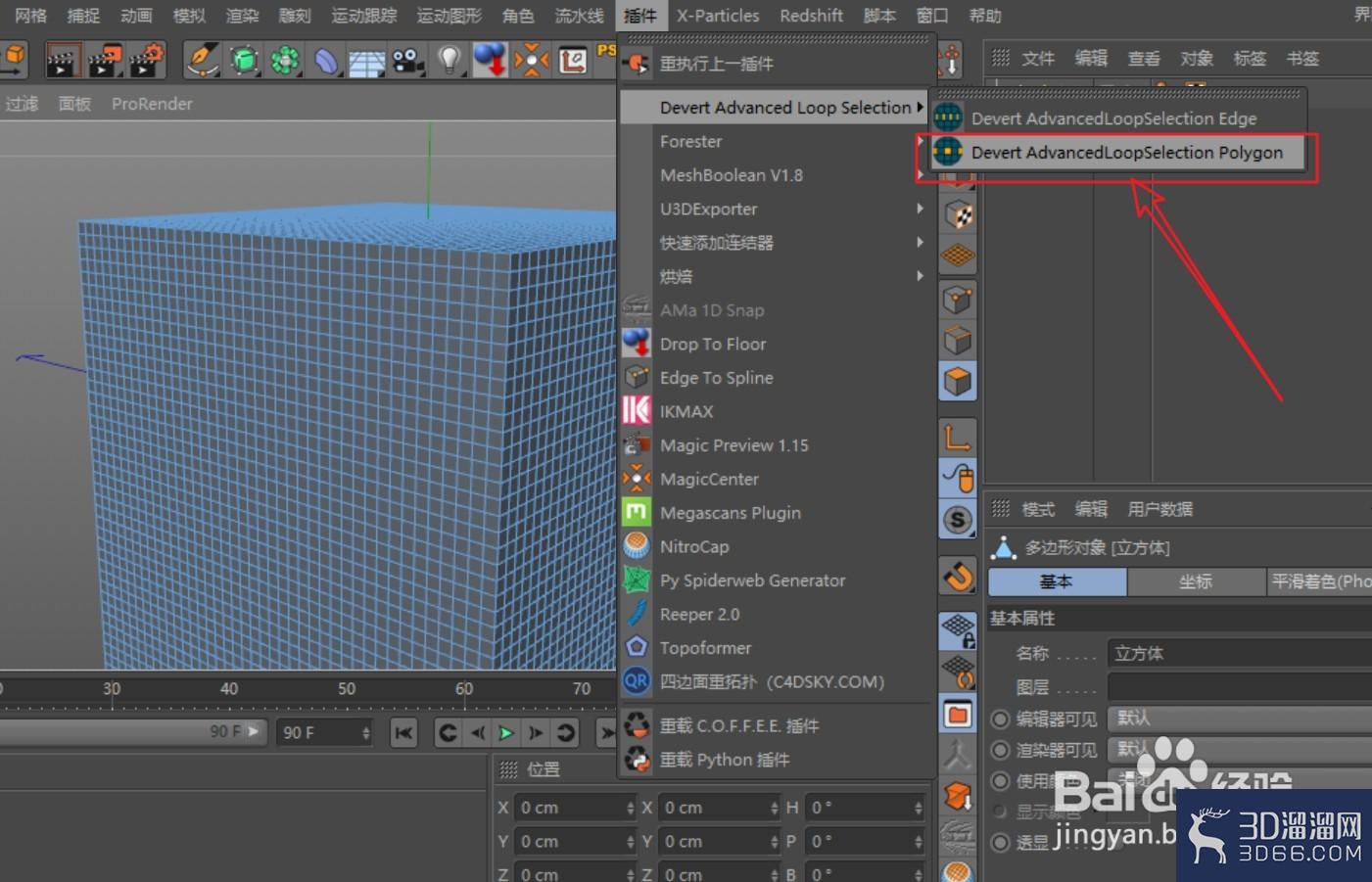Step the 90 F frame field arrows
This screenshot has height=882, width=1372.
click(x=365, y=732)
